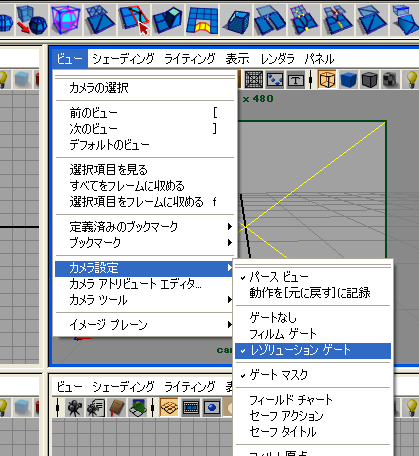This screenshot has width=419, height=456.
Task: Open the highlighted カメラ設定 submenu
Action: click(144, 268)
